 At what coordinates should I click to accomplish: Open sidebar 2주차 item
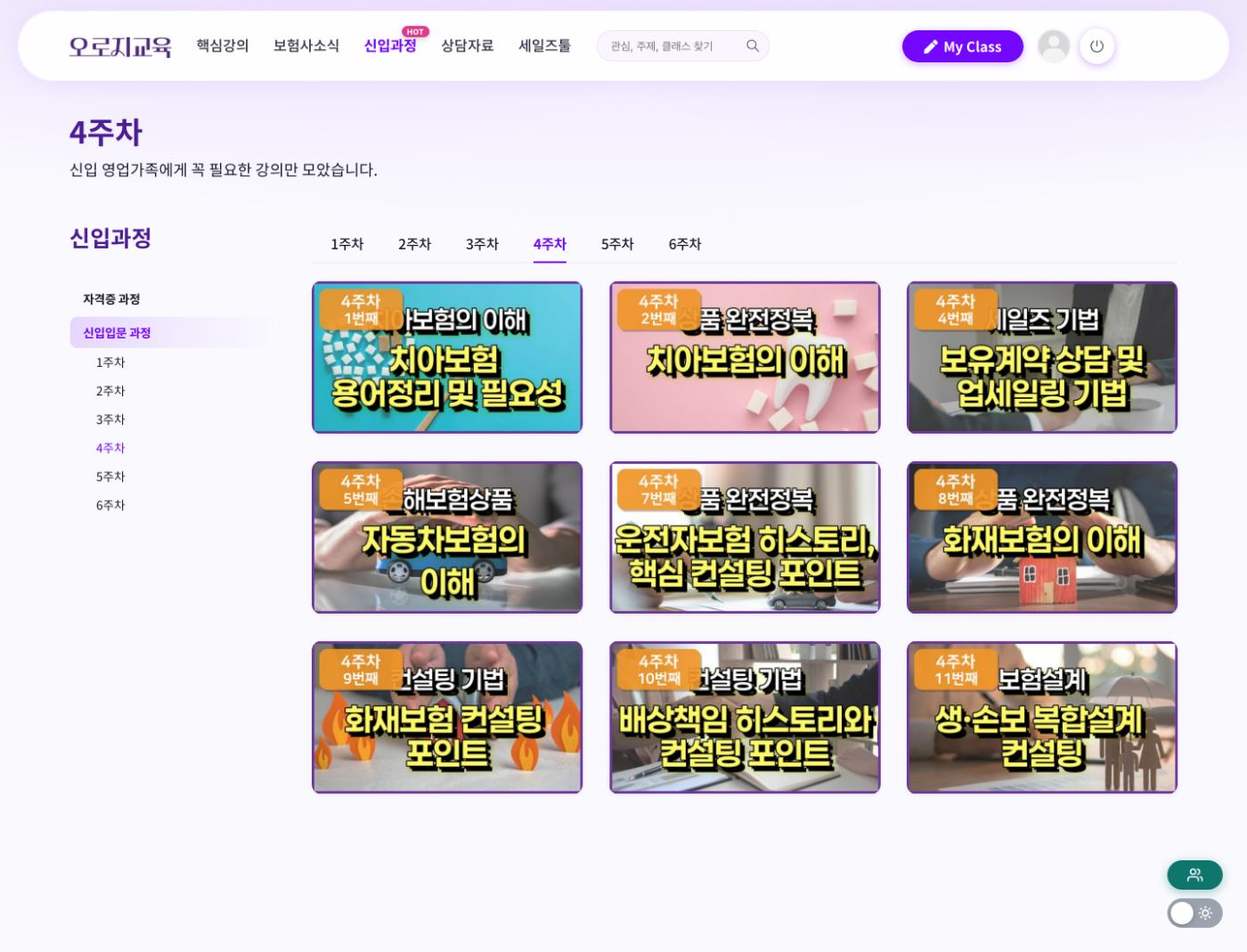[x=110, y=391]
